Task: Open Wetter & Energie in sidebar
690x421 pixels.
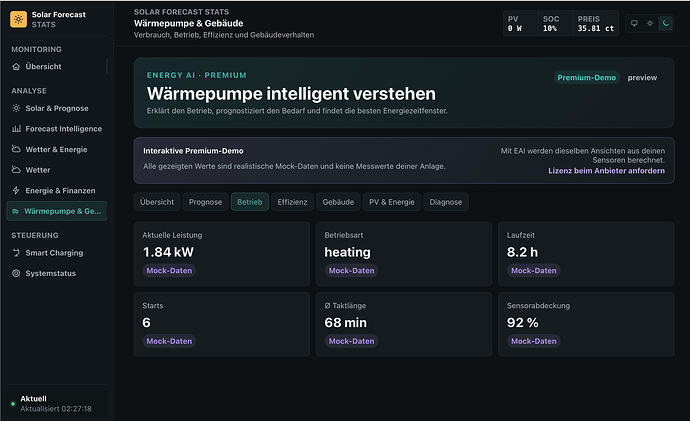Action: 57,150
